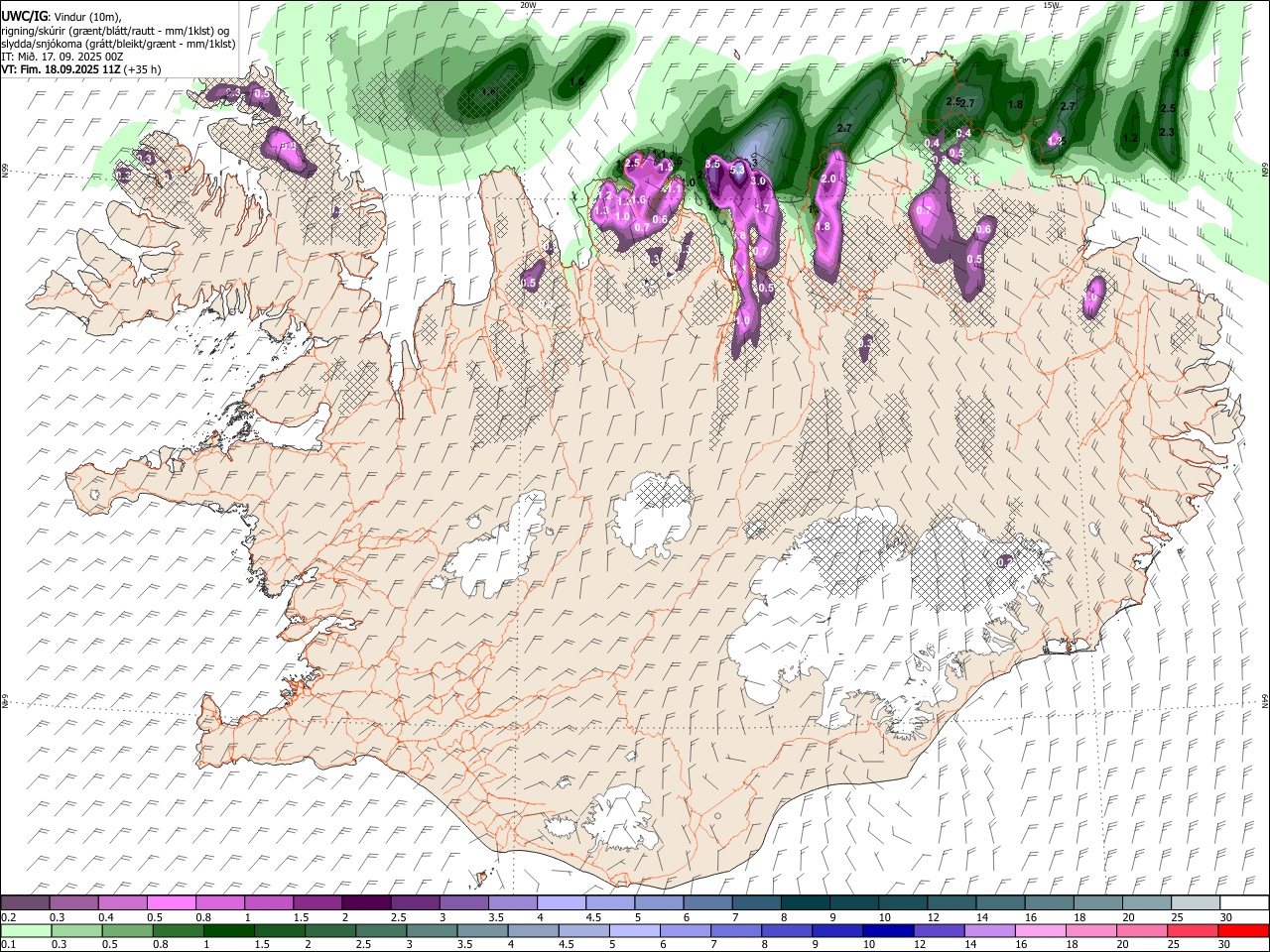Click the "15W" longitude label at the top edge

pos(1051,5)
